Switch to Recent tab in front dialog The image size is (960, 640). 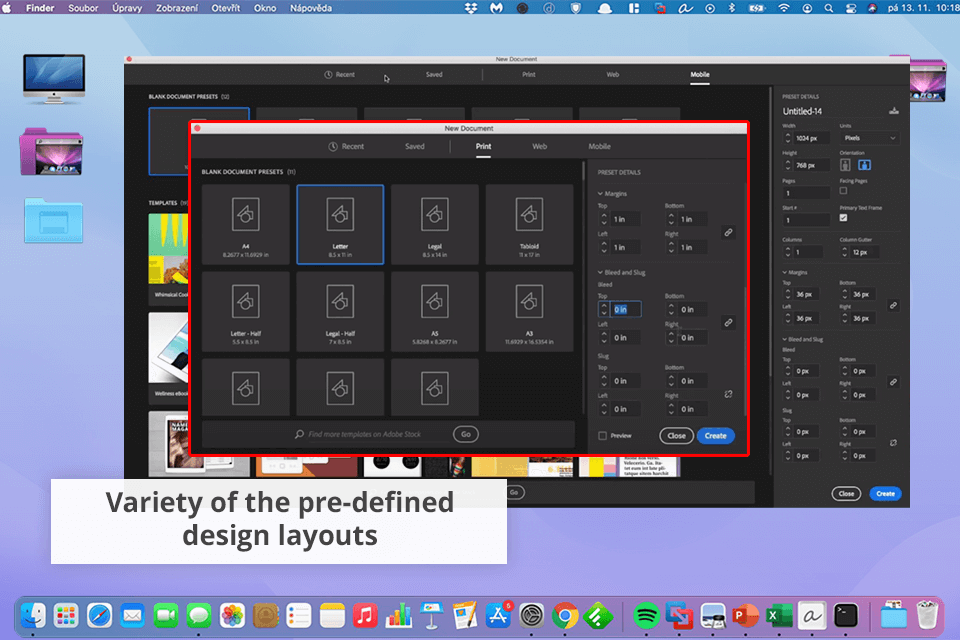tap(346, 147)
